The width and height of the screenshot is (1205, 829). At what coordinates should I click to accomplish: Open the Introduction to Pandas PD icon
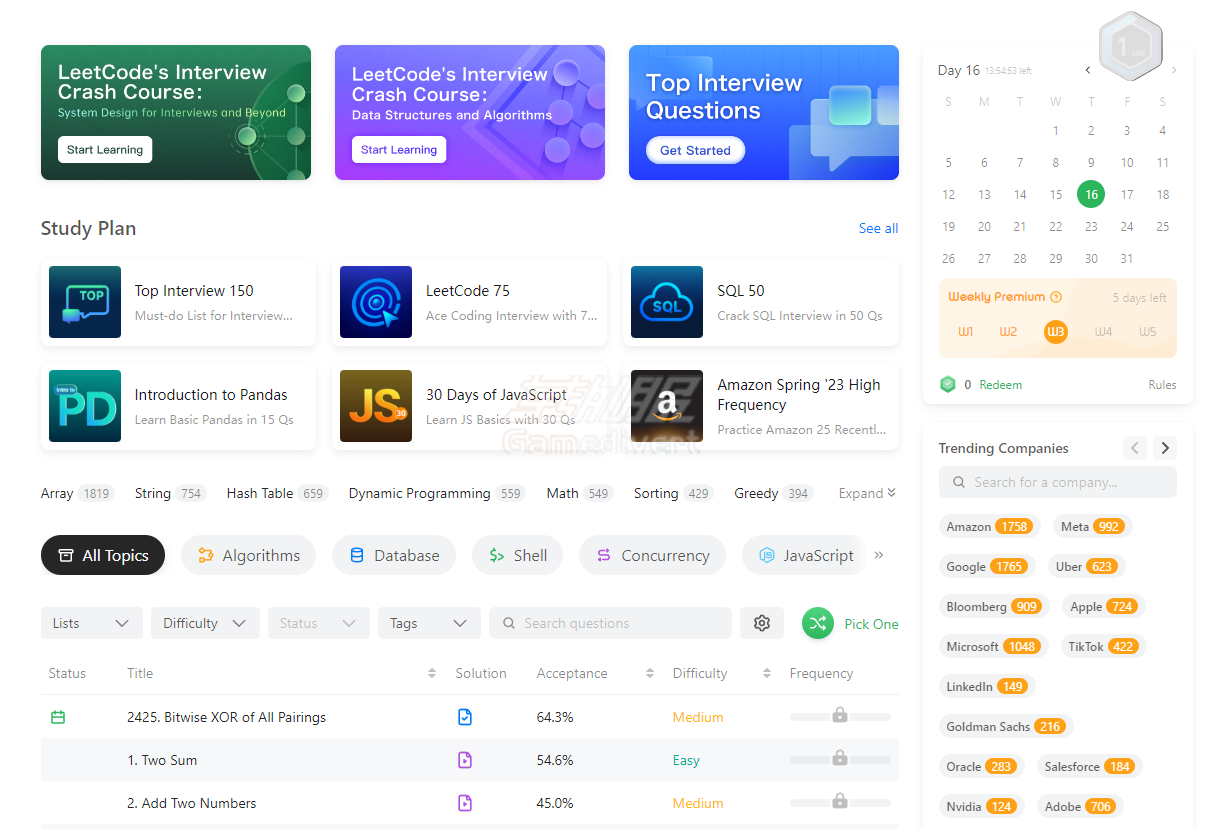coord(85,406)
